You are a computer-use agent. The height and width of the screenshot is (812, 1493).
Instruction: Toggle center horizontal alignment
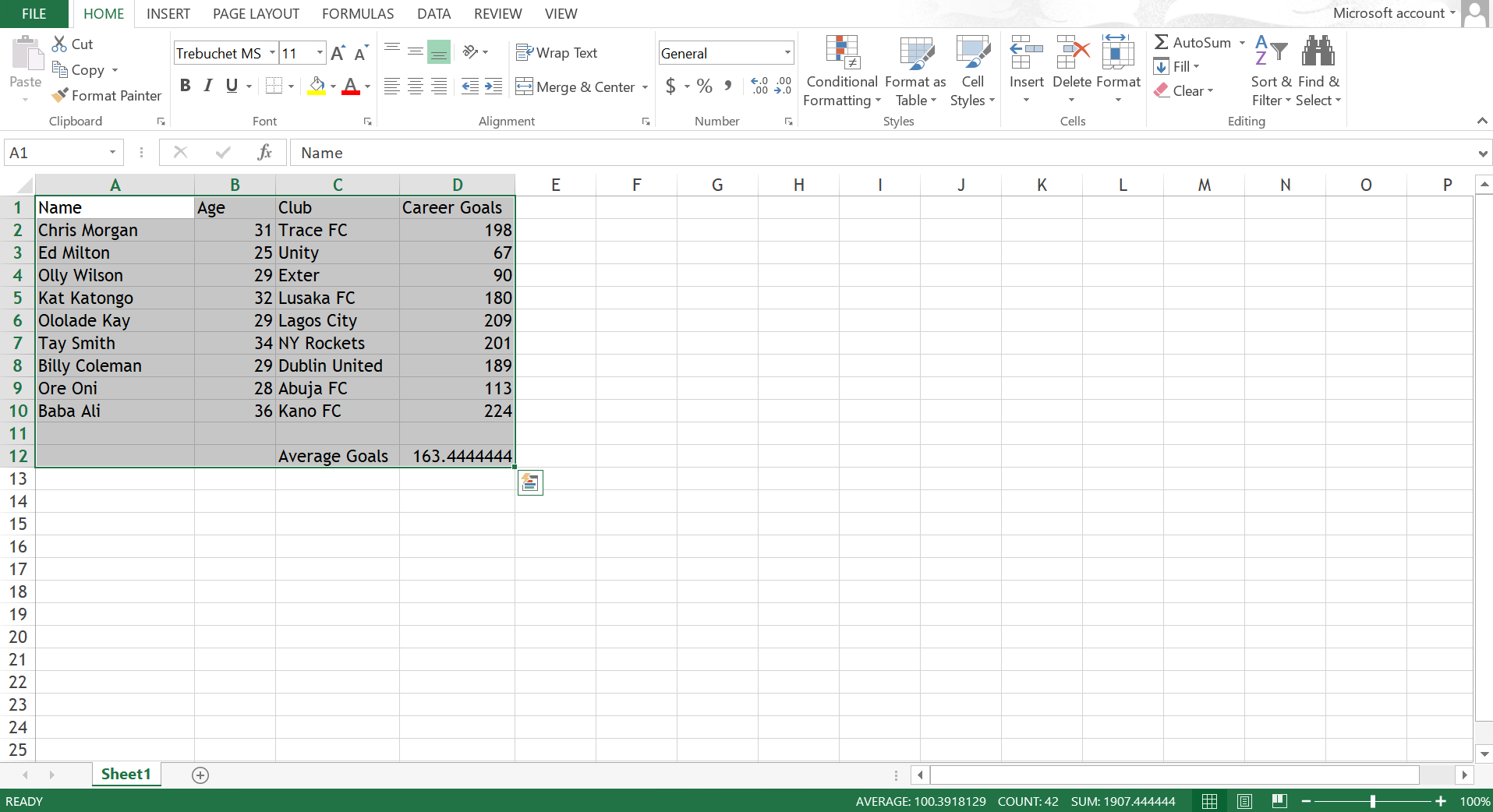pyautogui.click(x=416, y=86)
